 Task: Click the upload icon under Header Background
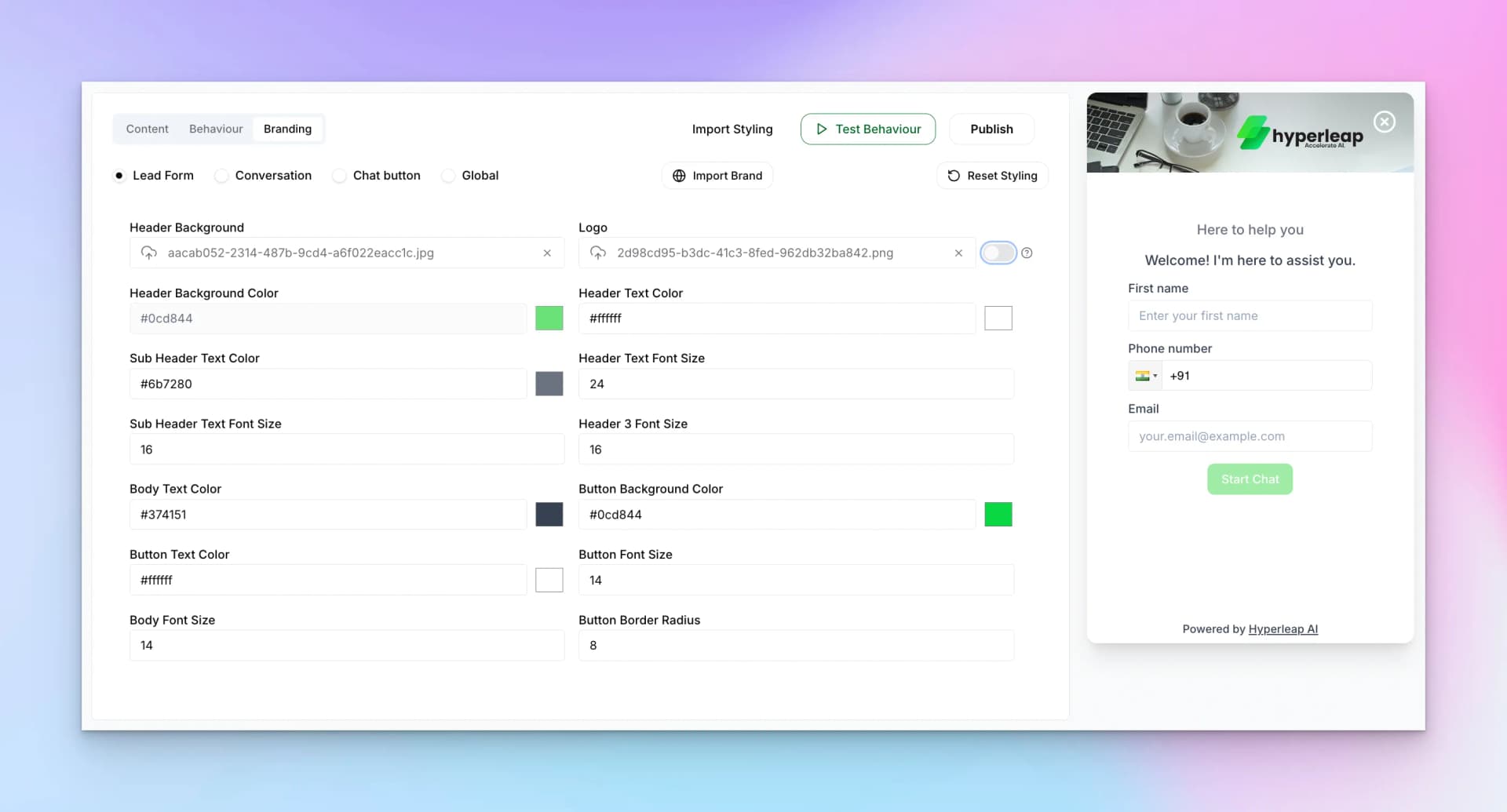(149, 253)
